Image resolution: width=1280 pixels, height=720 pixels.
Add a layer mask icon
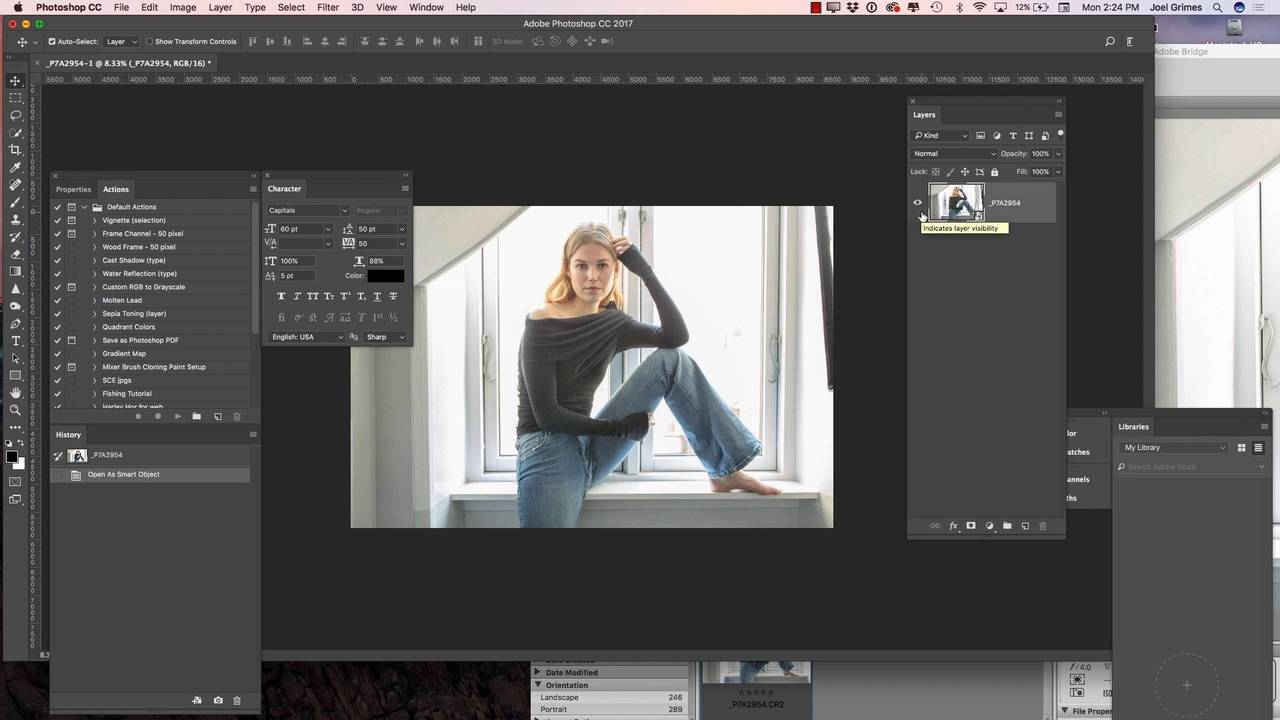970,526
